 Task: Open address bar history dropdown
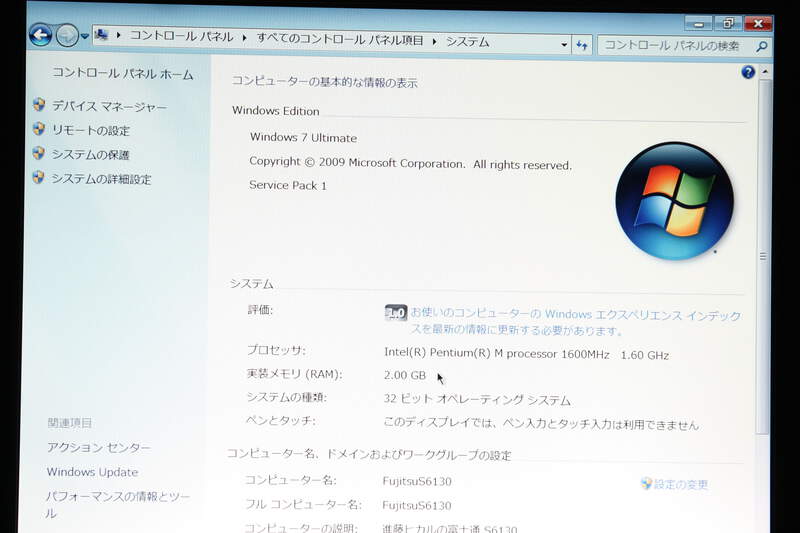pos(564,45)
